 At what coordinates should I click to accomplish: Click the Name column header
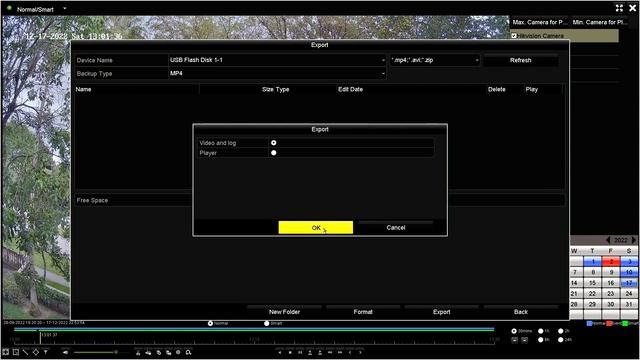[83, 89]
